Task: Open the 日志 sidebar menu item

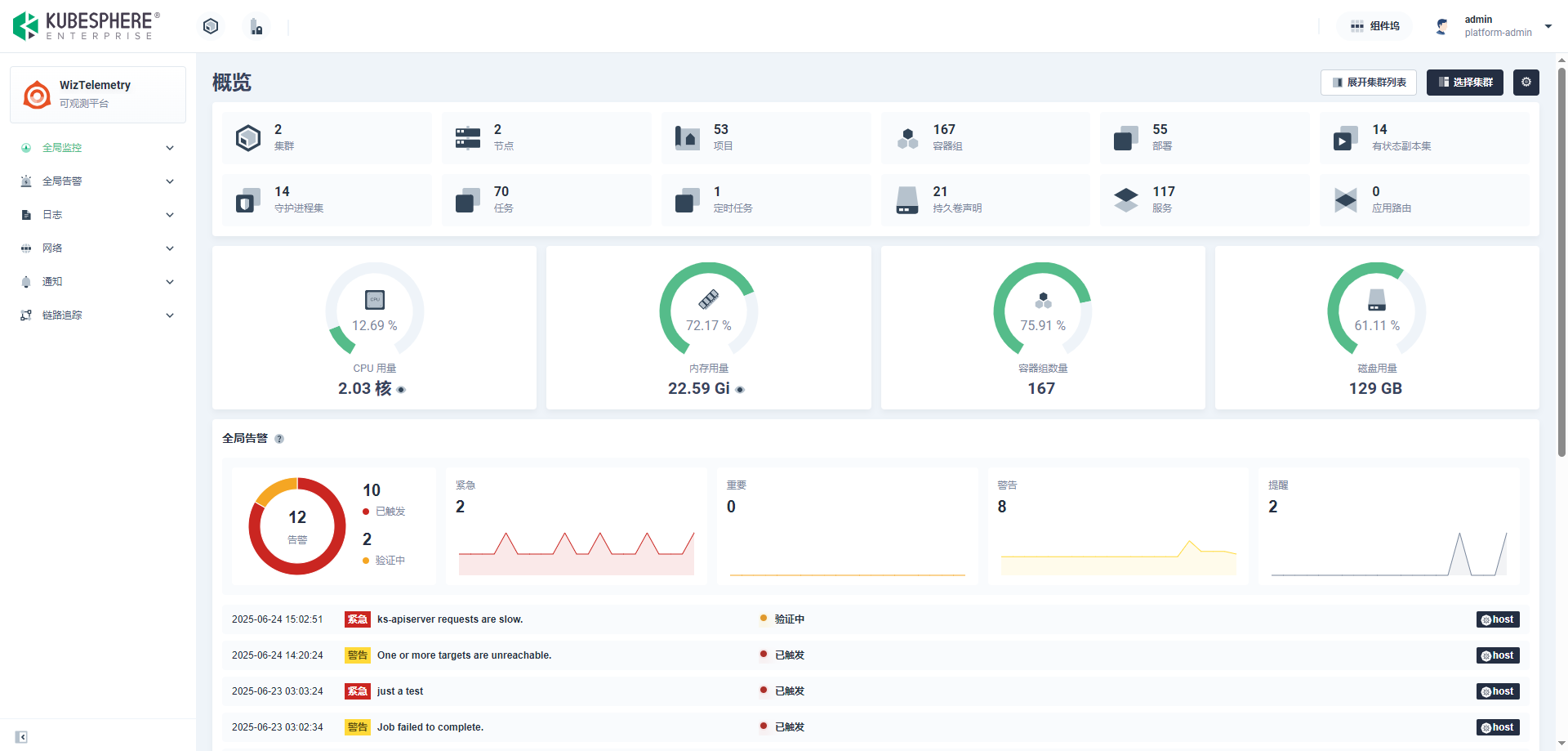Action: tap(98, 215)
